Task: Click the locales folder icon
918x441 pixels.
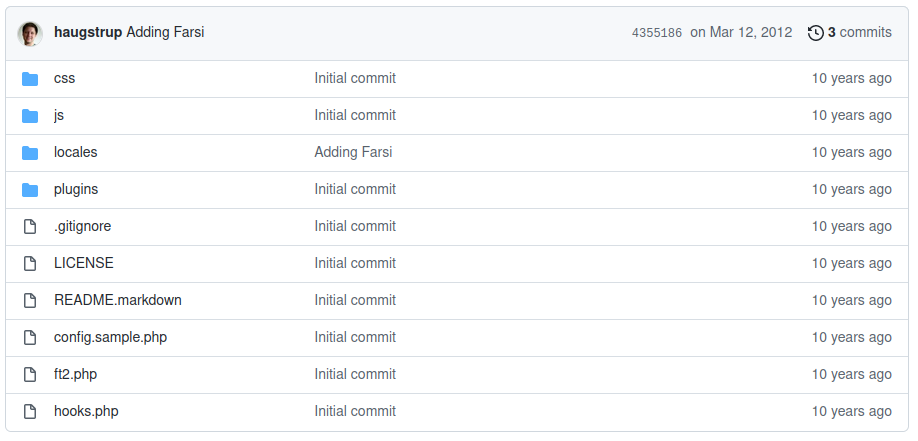Action: click(30, 153)
